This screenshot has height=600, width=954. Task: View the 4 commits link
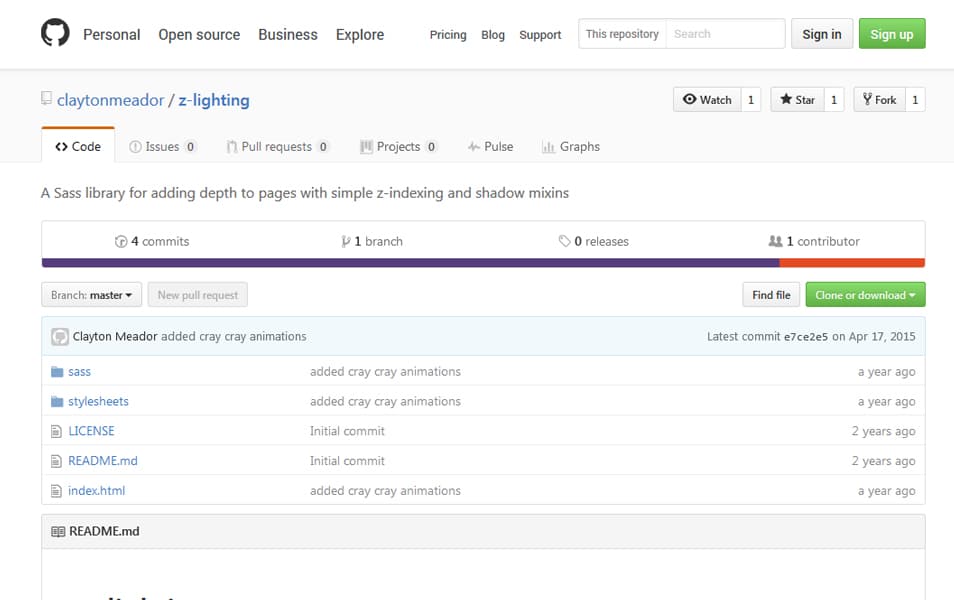pos(152,242)
